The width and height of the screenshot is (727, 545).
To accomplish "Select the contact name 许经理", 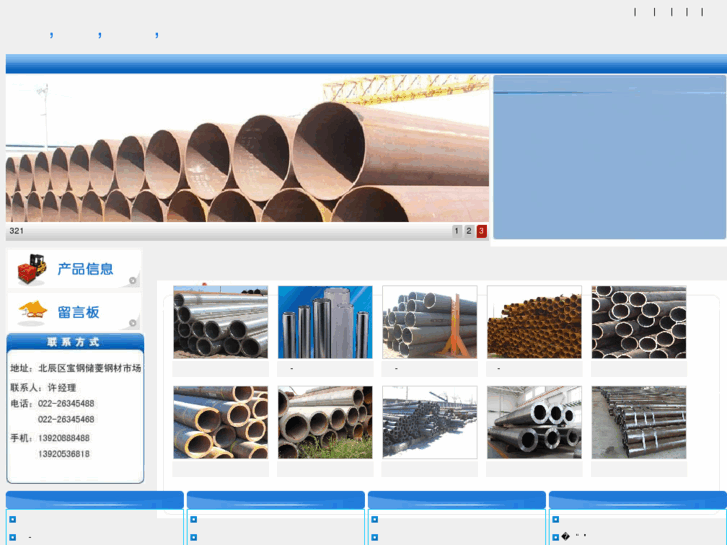I will [x=62, y=388].
